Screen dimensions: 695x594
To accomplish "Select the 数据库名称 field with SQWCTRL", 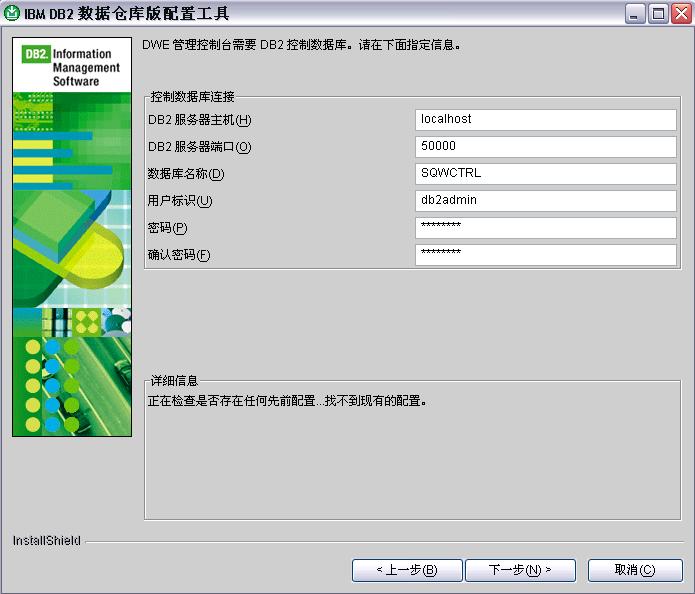I will coord(546,174).
